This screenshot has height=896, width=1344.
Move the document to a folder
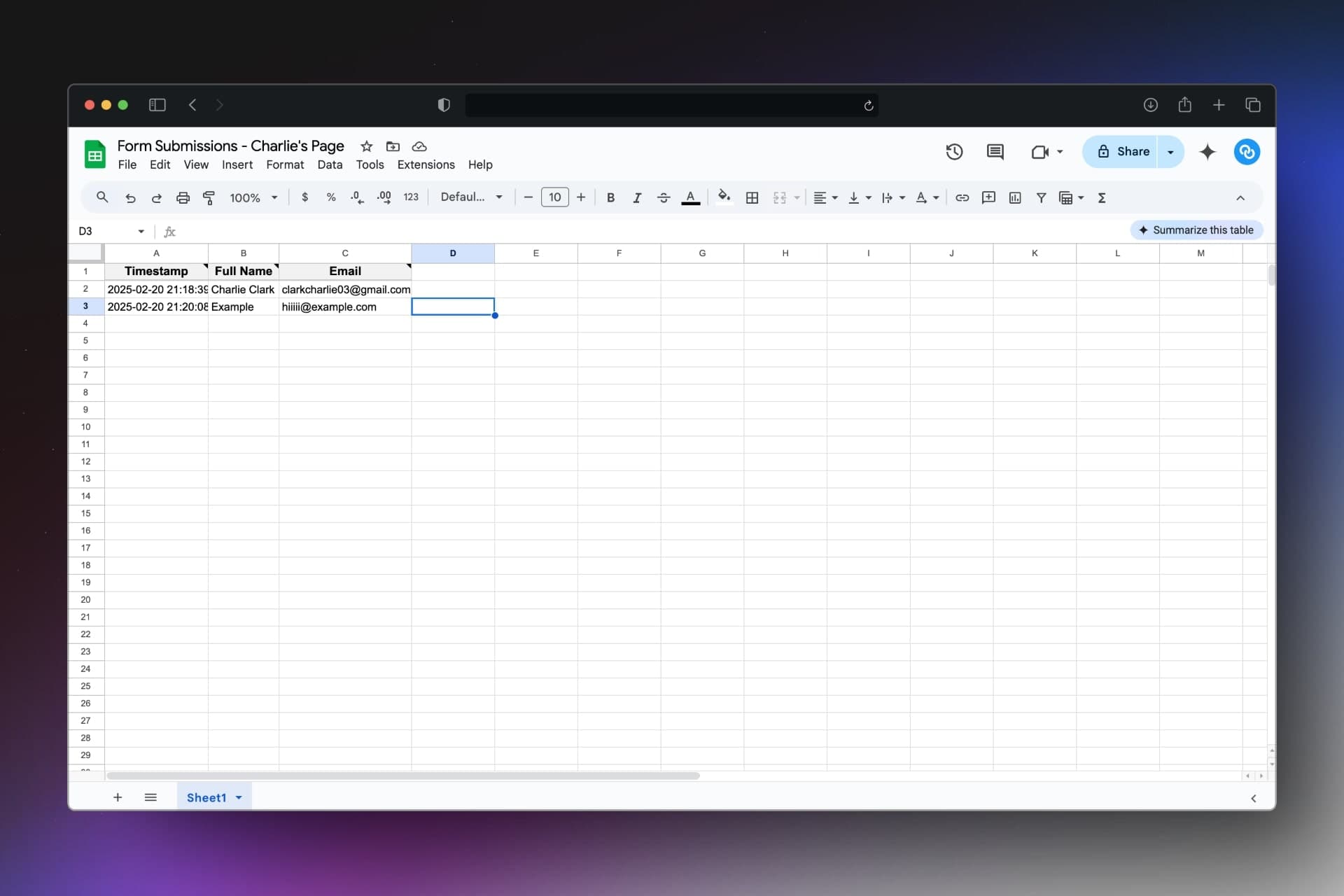pos(393,146)
